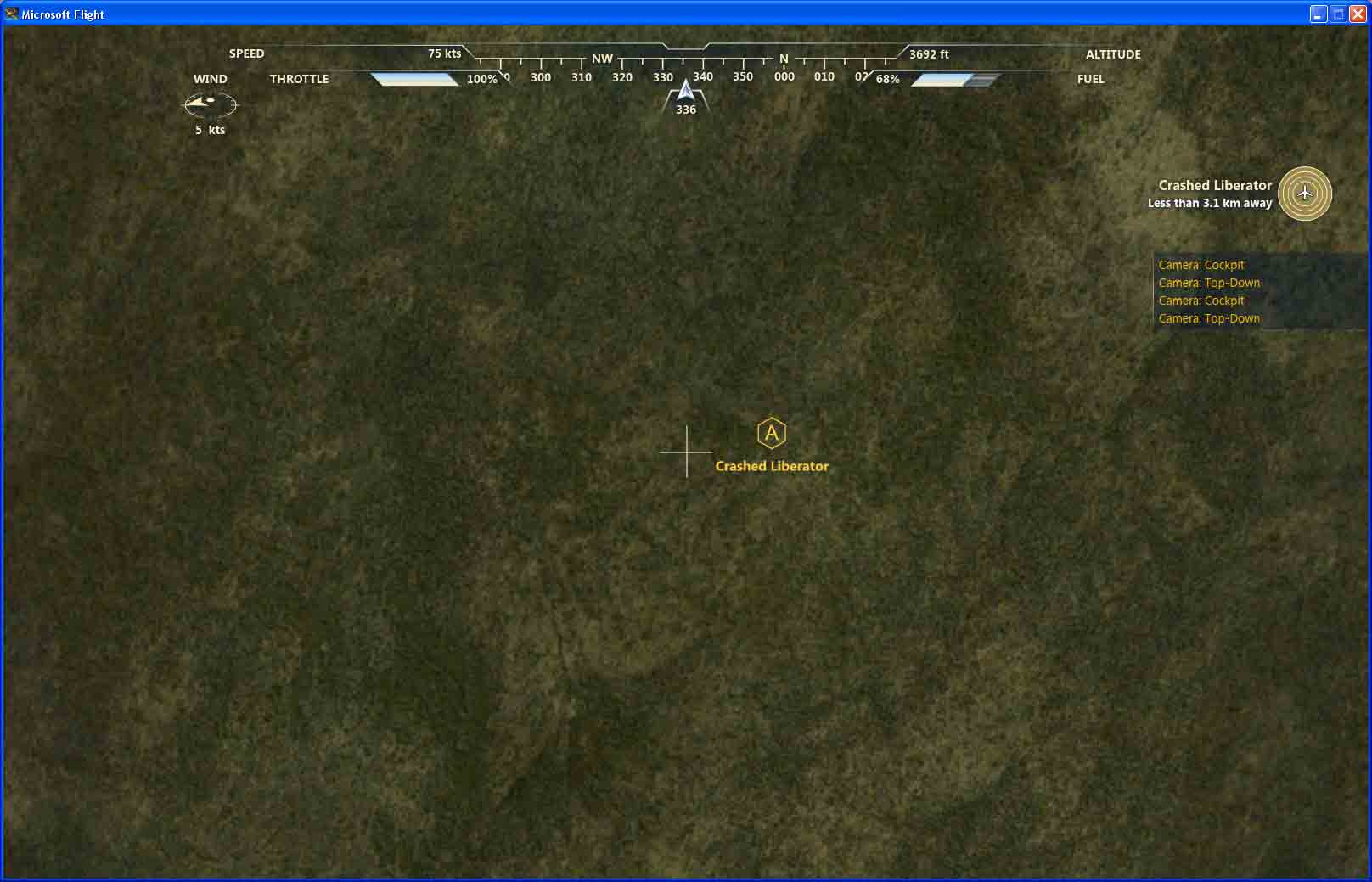Screen dimensions: 1372x882
Task: Click the Crashed Liberator radar target icon
Action: pyautogui.click(x=1305, y=194)
